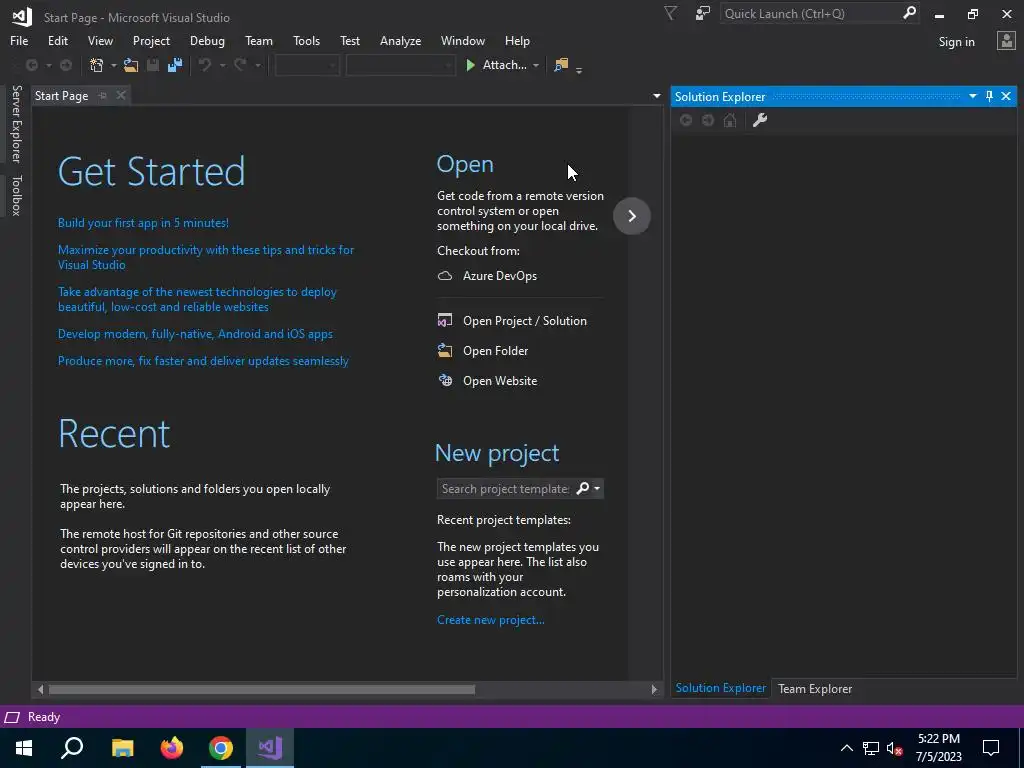
Task: Open the Toolbox side tab
Action: point(16,195)
